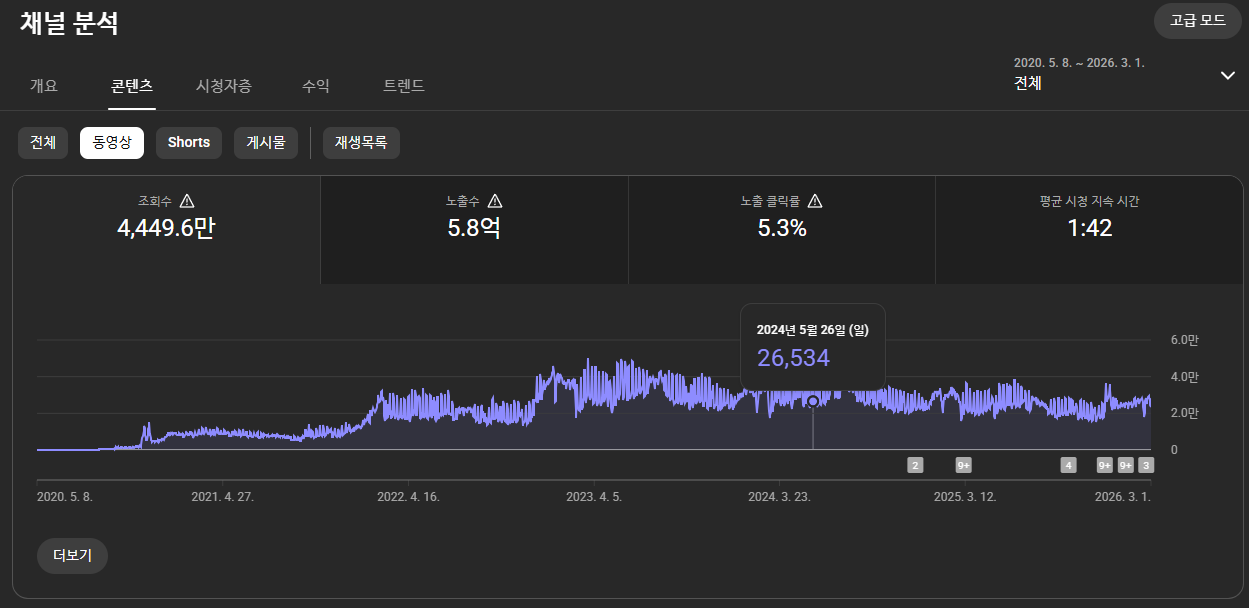1249x608 pixels.
Task: Open the 9+ marker near 2025. 3. 12.
Action: pos(964,465)
